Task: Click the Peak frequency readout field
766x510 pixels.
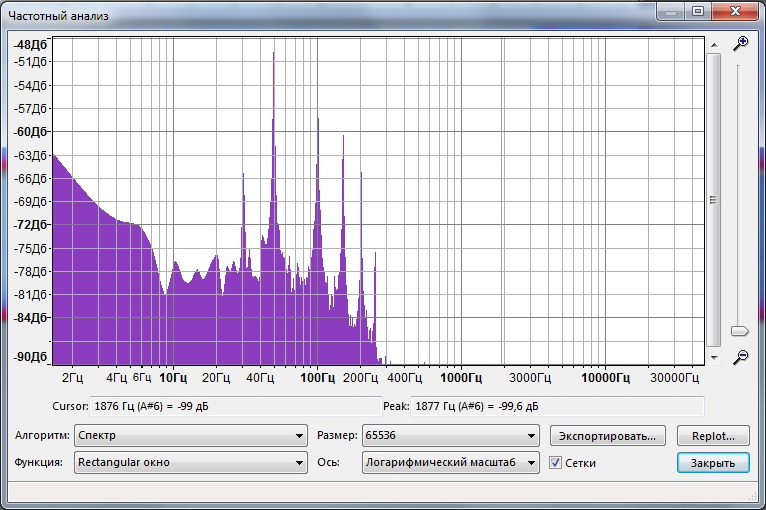Action: pyautogui.click(x=540, y=406)
